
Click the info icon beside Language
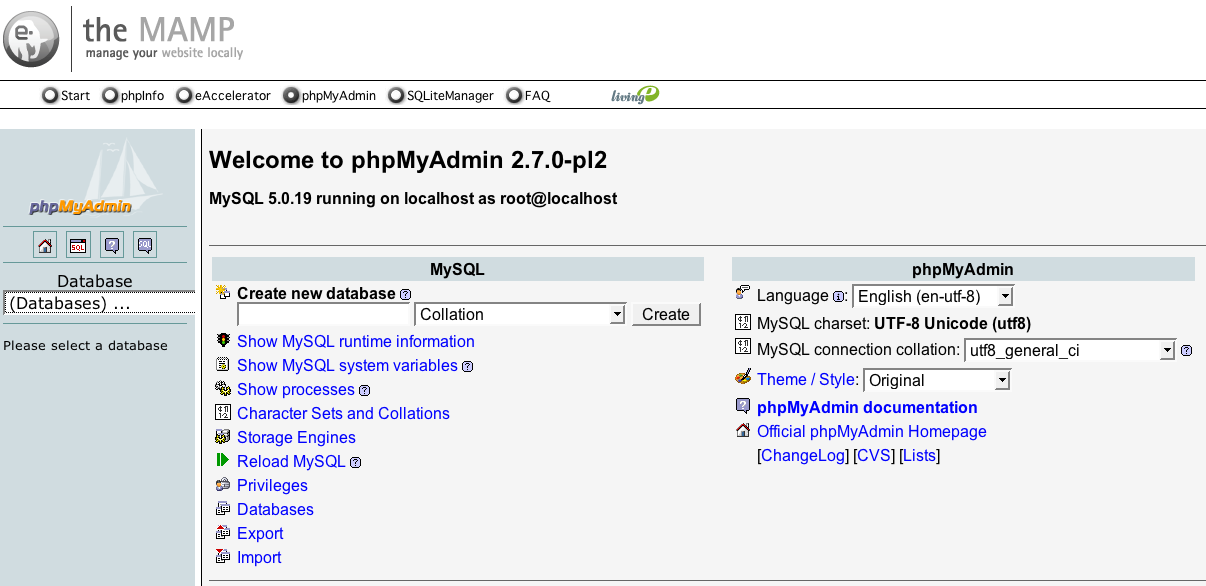(x=838, y=297)
